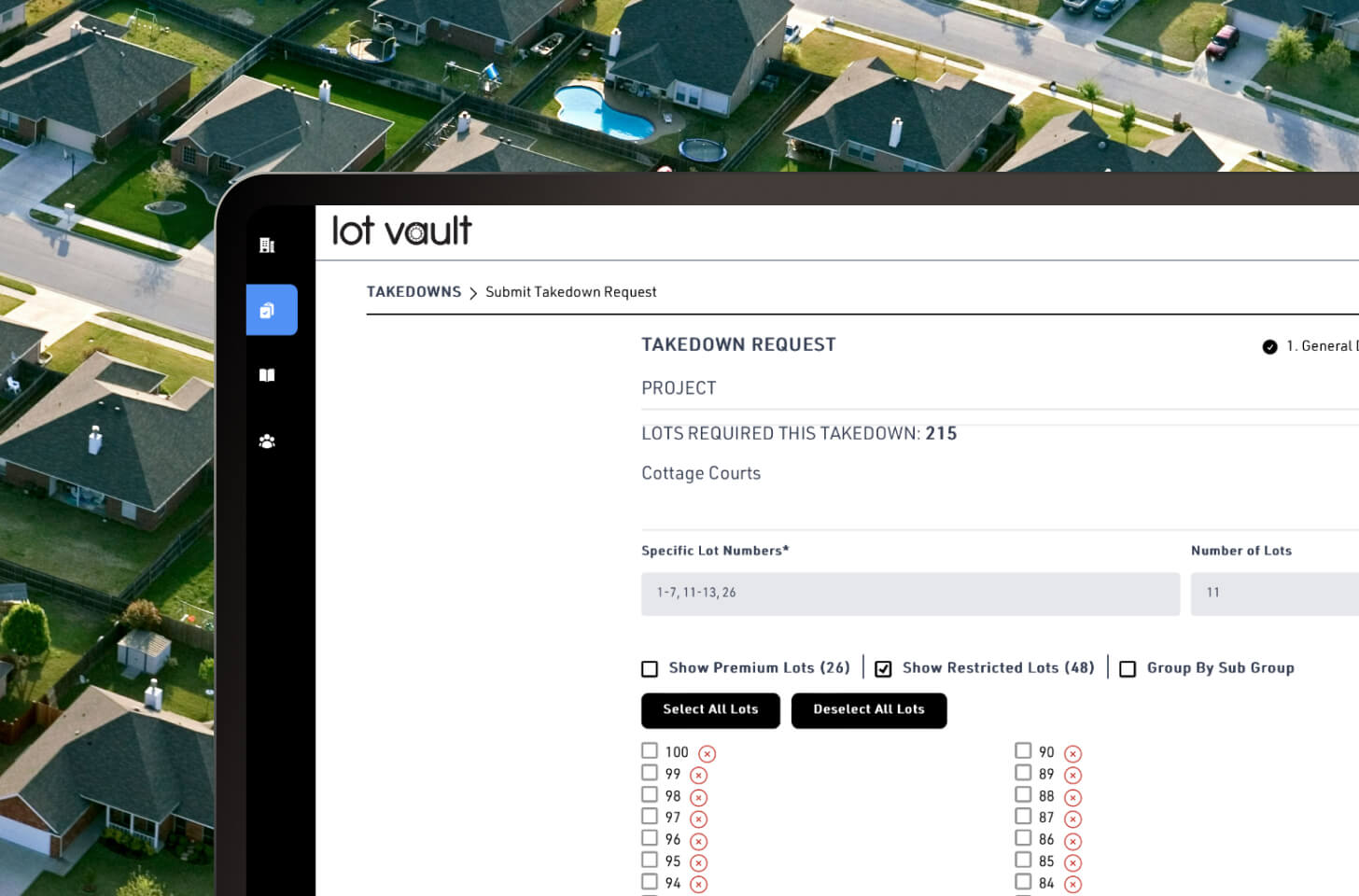
Task: Click the General step checkmark icon
Action: (x=1269, y=347)
